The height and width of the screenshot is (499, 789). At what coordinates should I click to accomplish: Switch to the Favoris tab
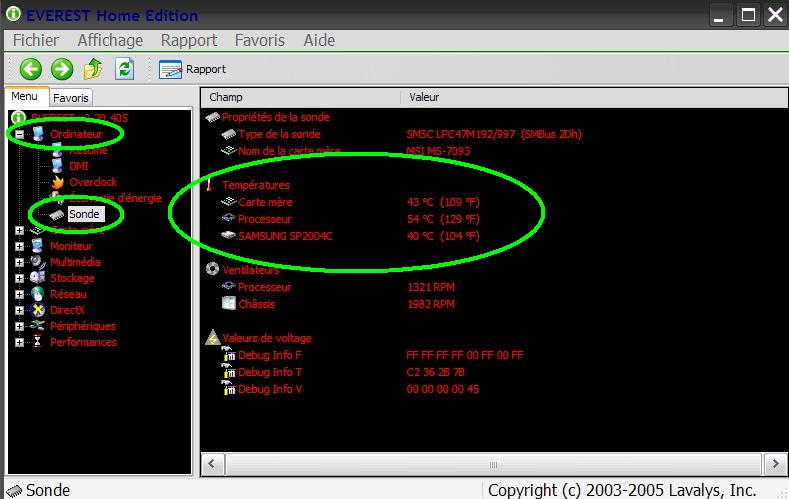click(x=70, y=98)
